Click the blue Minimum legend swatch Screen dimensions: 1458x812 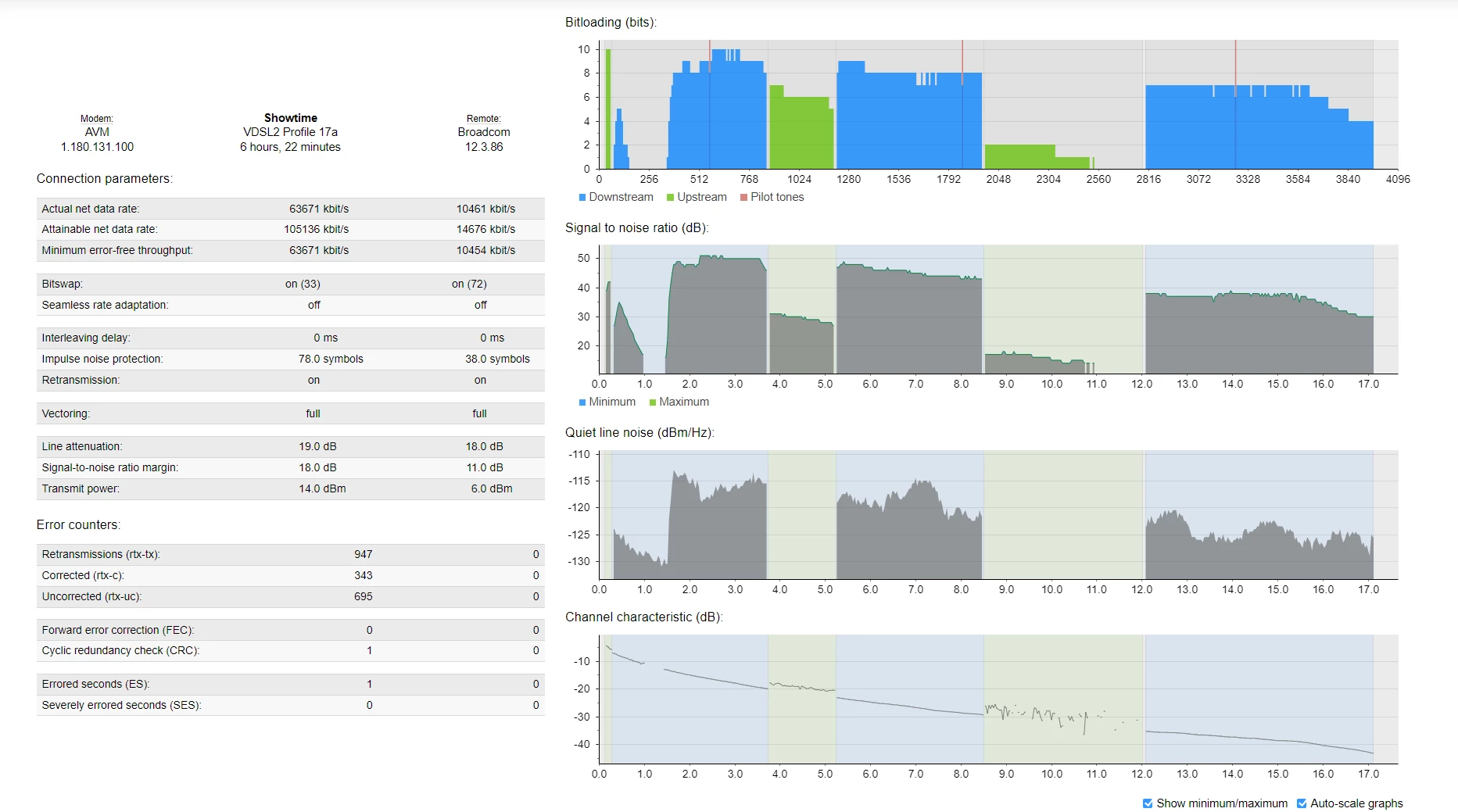582,402
